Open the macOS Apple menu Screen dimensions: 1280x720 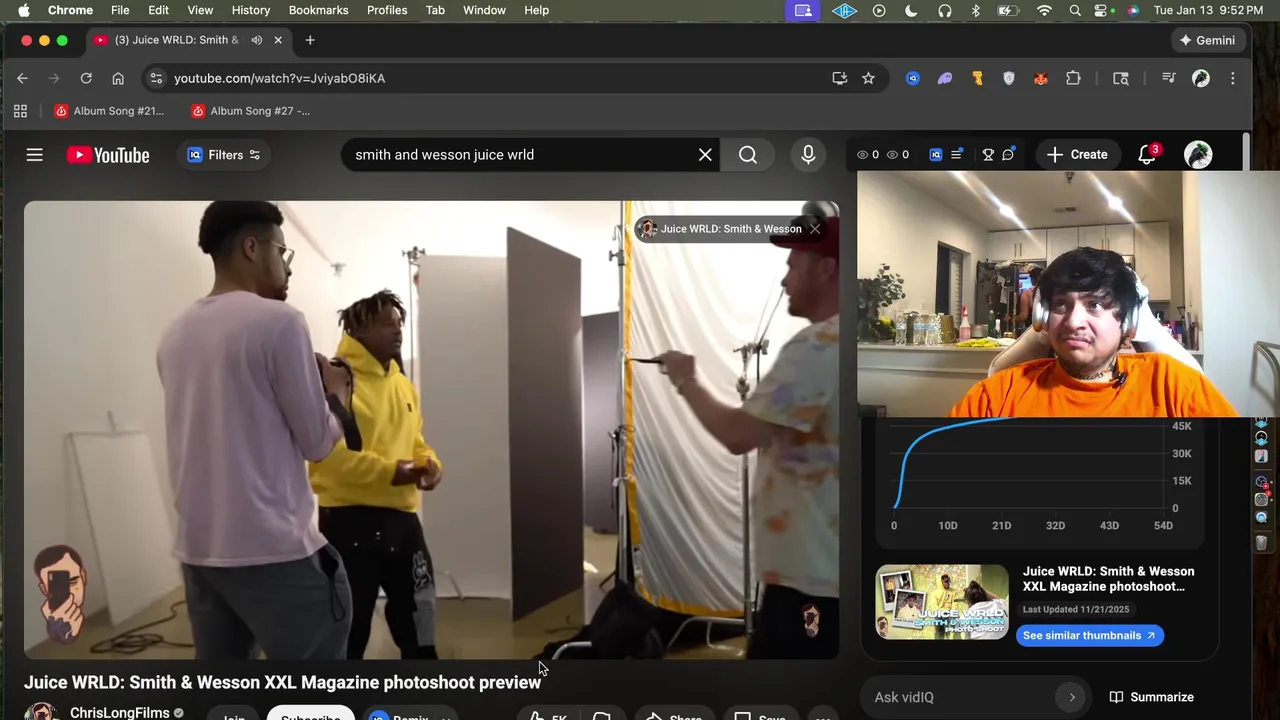(x=23, y=10)
